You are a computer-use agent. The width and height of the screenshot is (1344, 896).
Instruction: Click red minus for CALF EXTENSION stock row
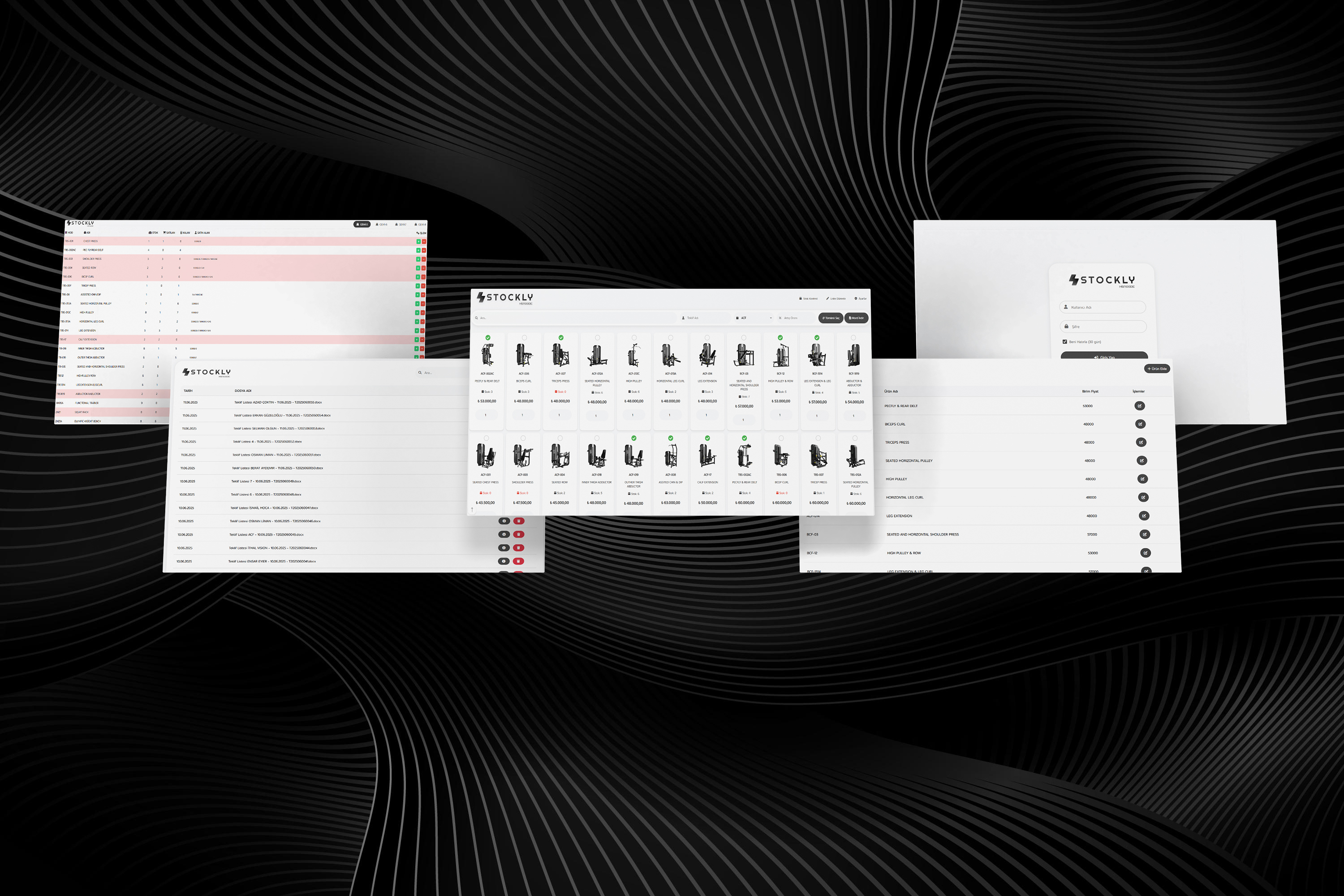(x=422, y=340)
